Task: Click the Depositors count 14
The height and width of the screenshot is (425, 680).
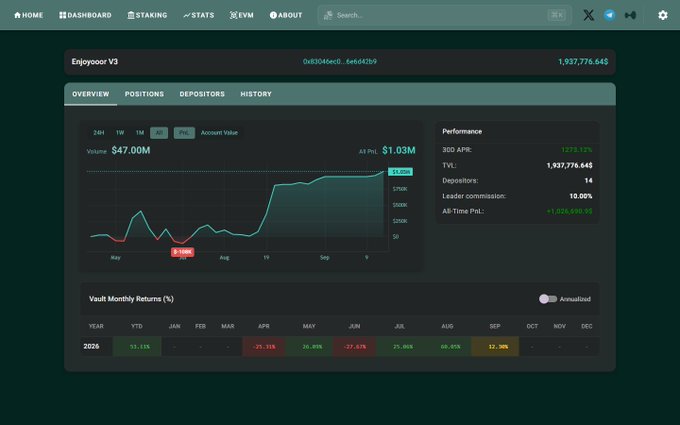Action: tap(588, 180)
